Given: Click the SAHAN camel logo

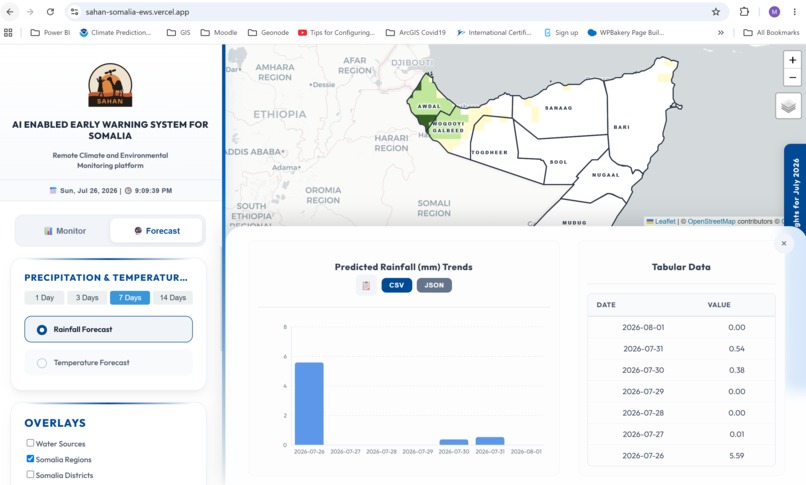Looking at the screenshot, I should (x=110, y=85).
